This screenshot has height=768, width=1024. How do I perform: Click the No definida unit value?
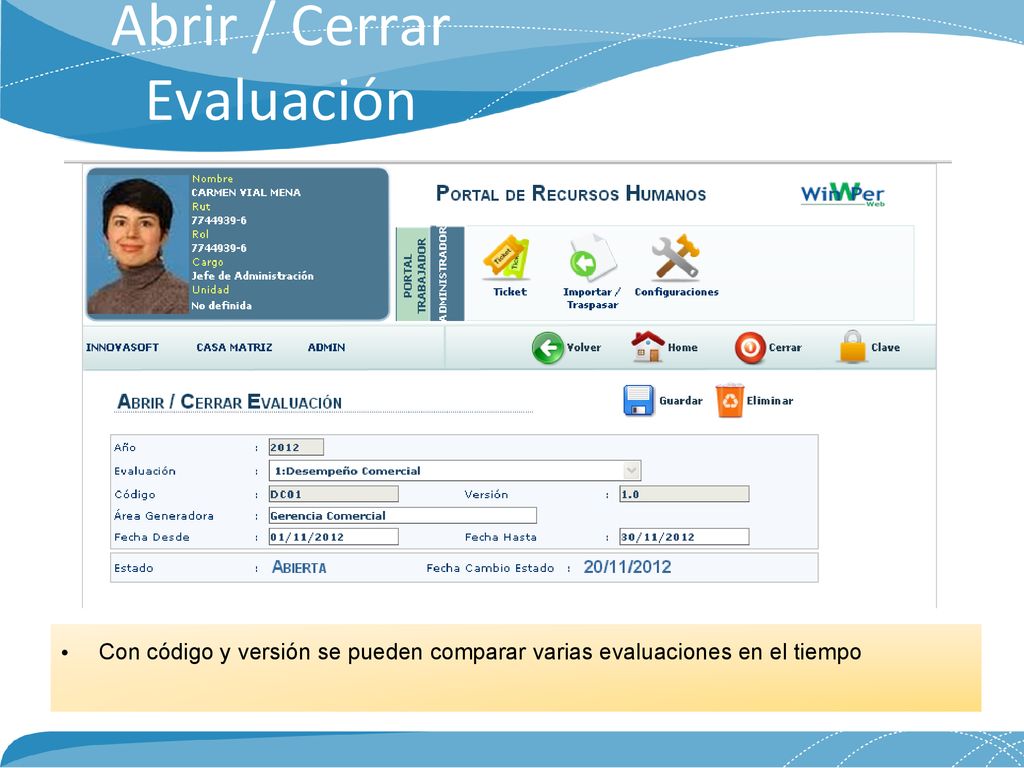pyautogui.click(x=221, y=306)
